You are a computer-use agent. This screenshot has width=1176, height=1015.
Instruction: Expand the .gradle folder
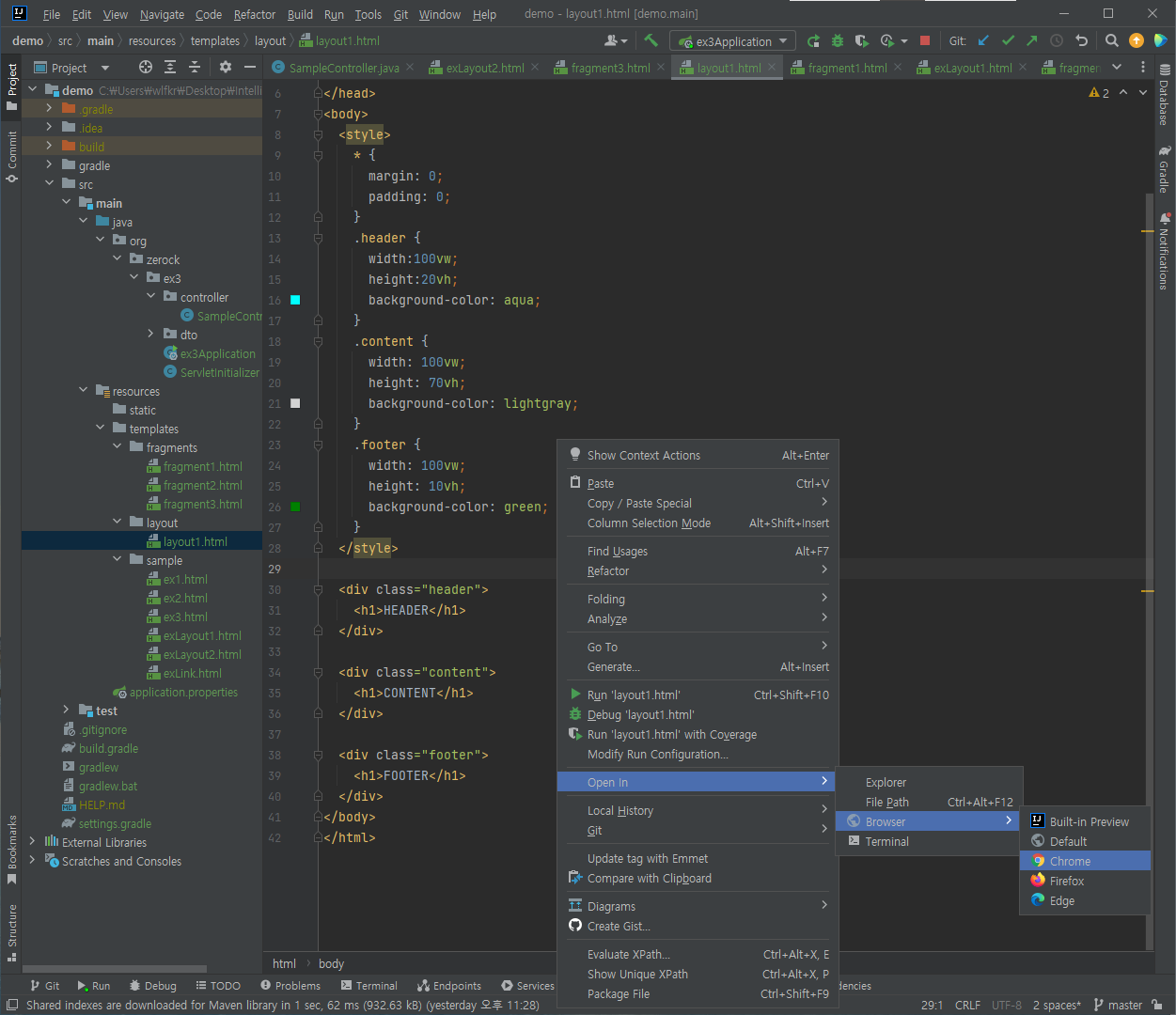click(x=50, y=109)
